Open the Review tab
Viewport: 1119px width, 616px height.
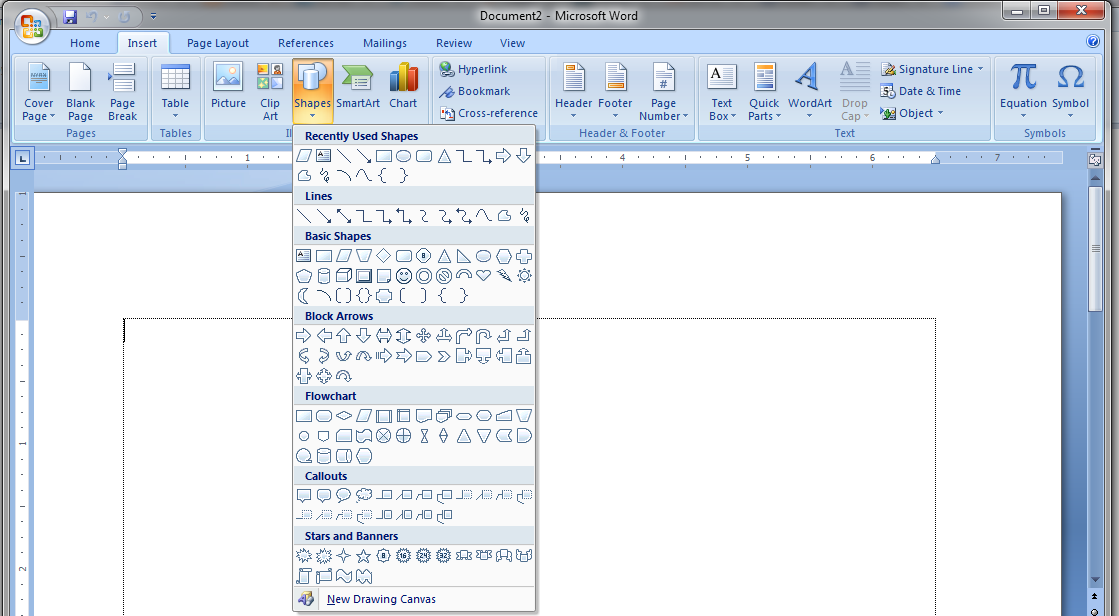[454, 43]
